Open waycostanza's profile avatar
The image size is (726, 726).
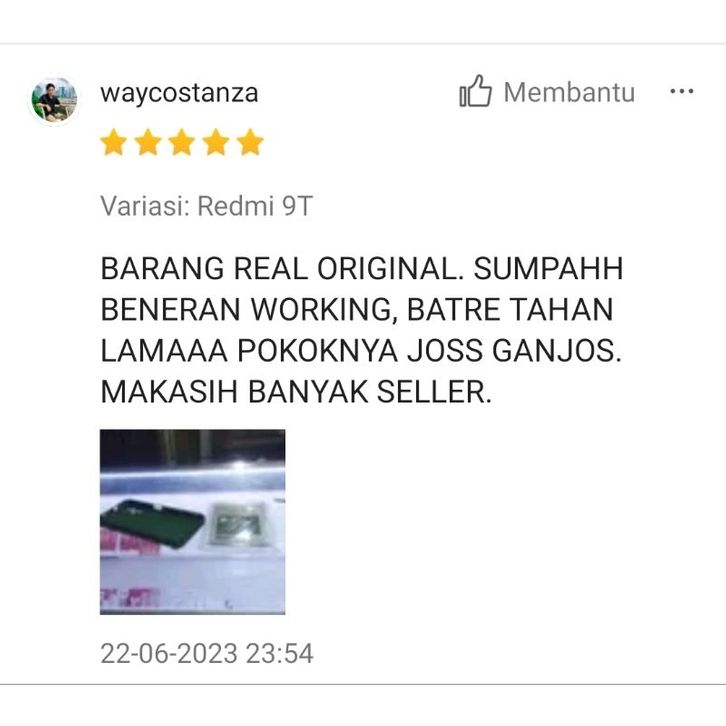click(54, 101)
